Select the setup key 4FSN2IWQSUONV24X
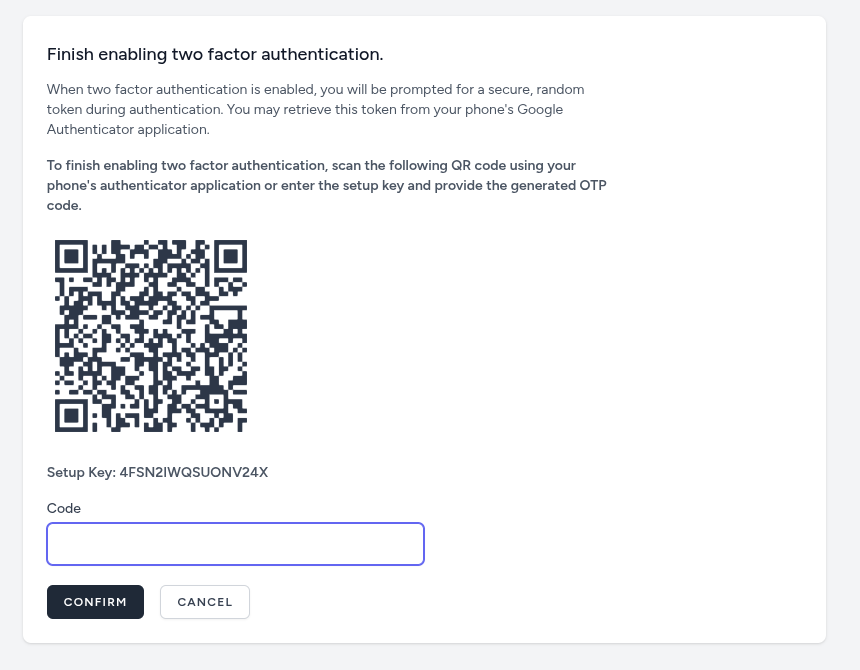 pyautogui.click(x=194, y=472)
